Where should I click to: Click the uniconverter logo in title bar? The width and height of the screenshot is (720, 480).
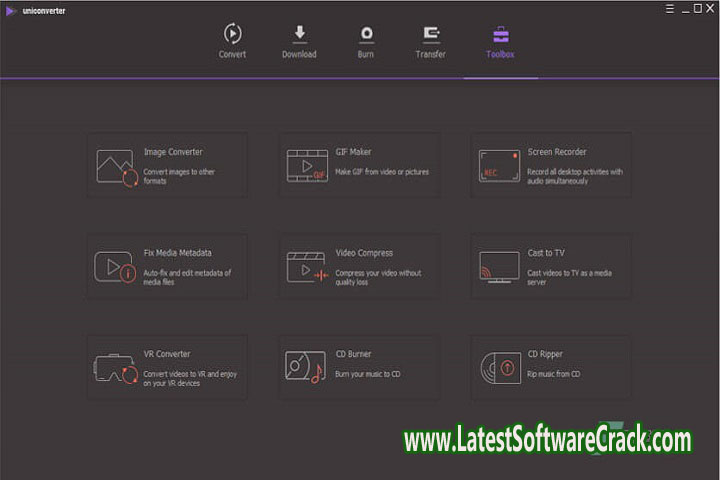coord(10,9)
